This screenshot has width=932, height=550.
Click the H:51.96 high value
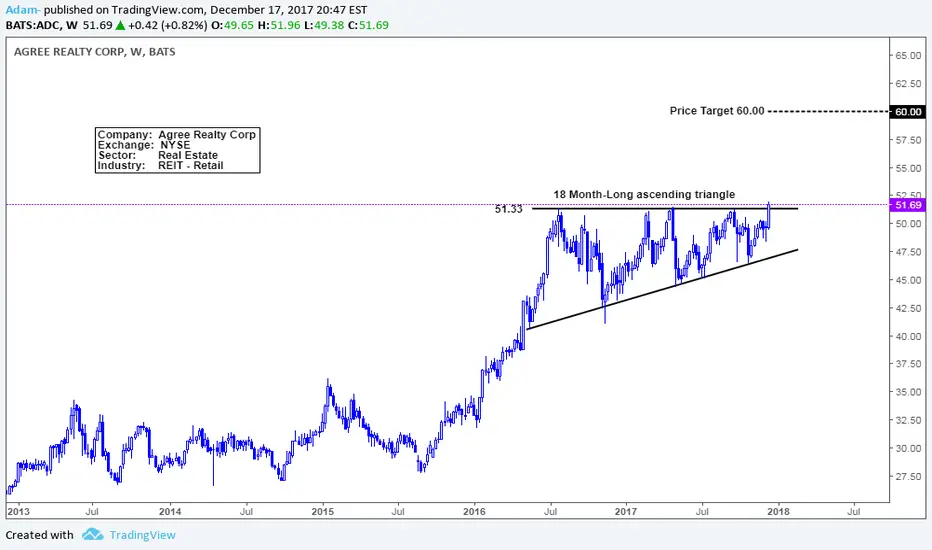[x=279, y=25]
